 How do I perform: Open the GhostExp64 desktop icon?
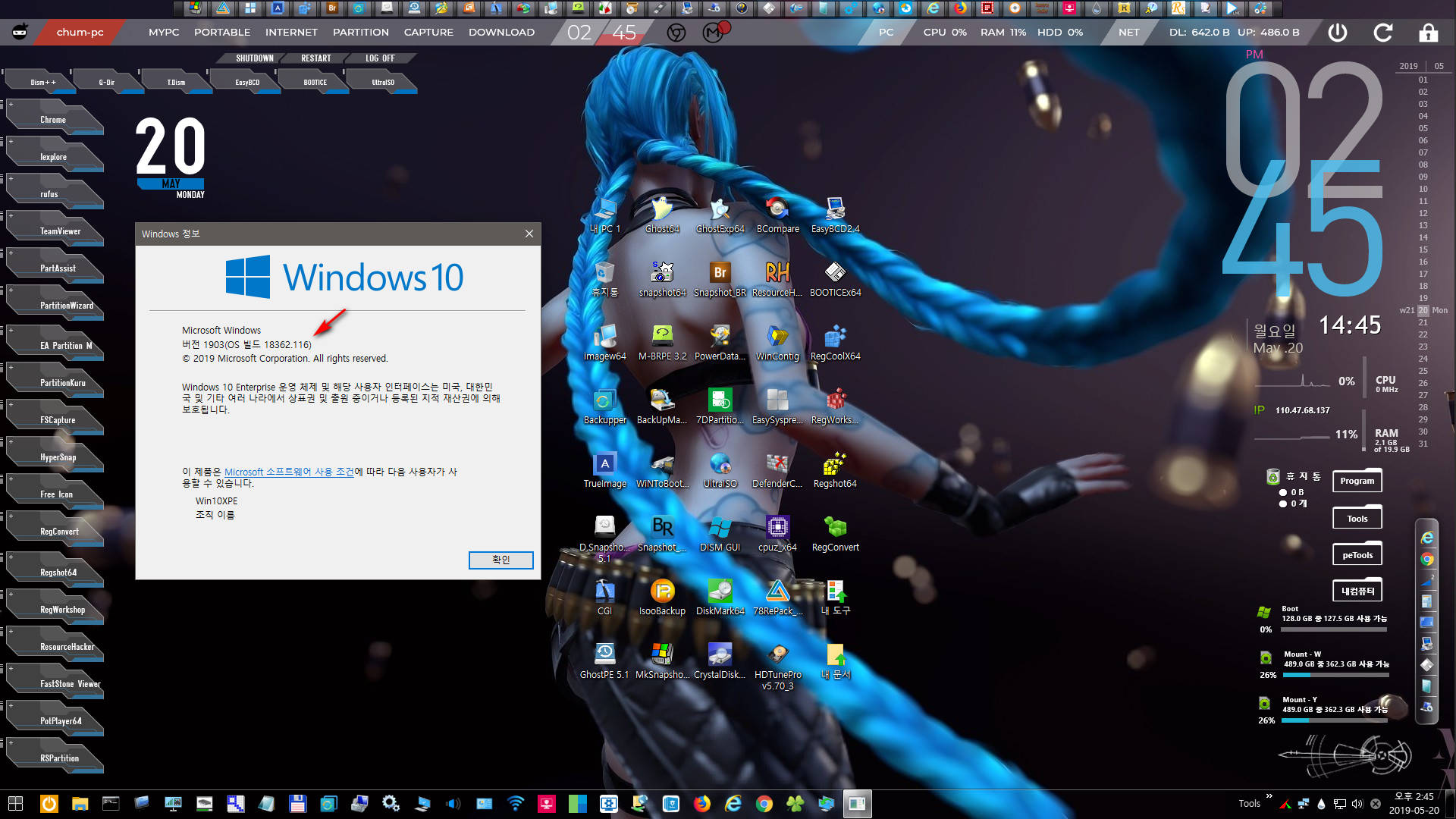click(x=720, y=215)
